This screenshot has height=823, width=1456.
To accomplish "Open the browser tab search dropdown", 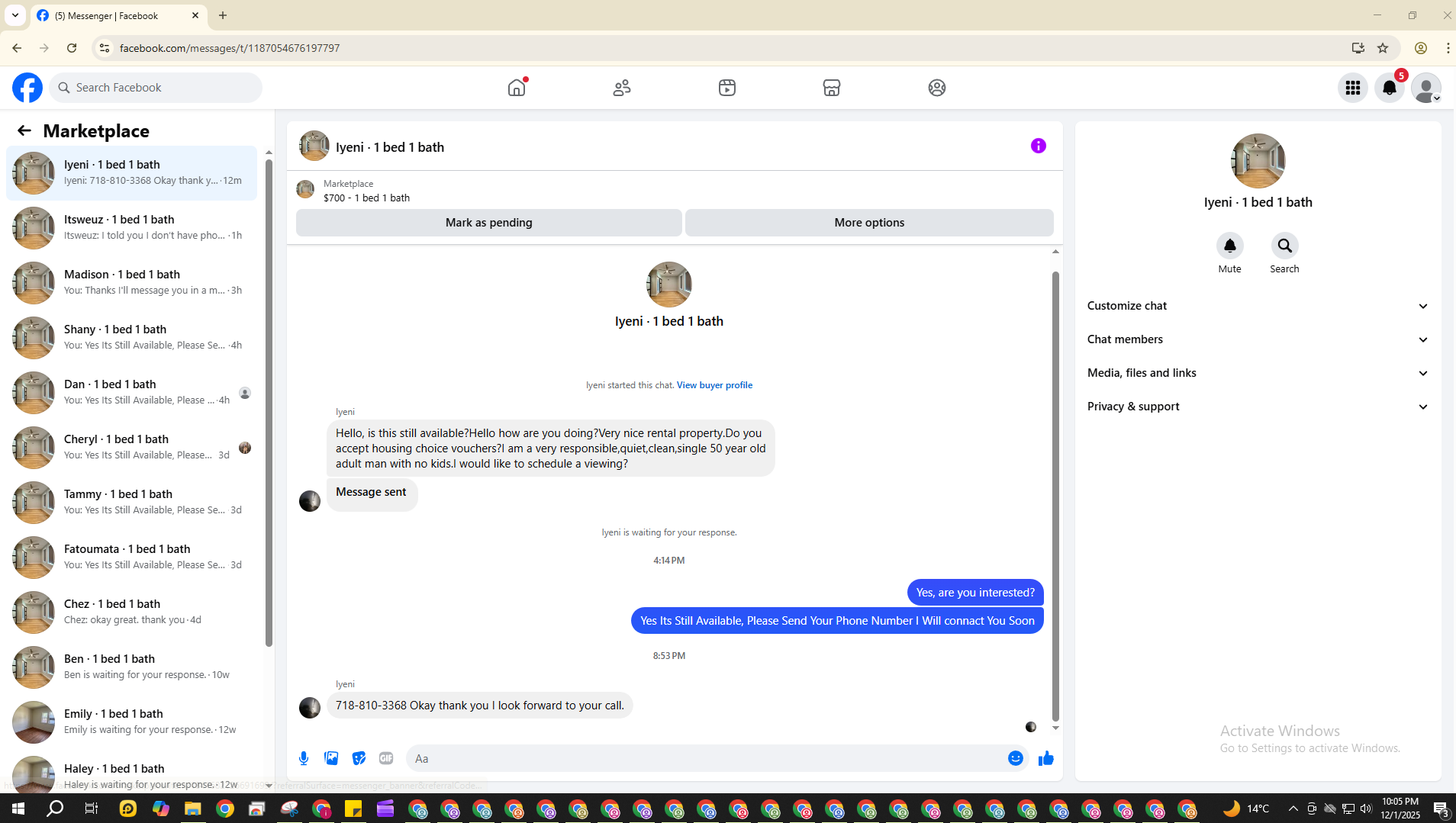I will pyautogui.click(x=15, y=15).
